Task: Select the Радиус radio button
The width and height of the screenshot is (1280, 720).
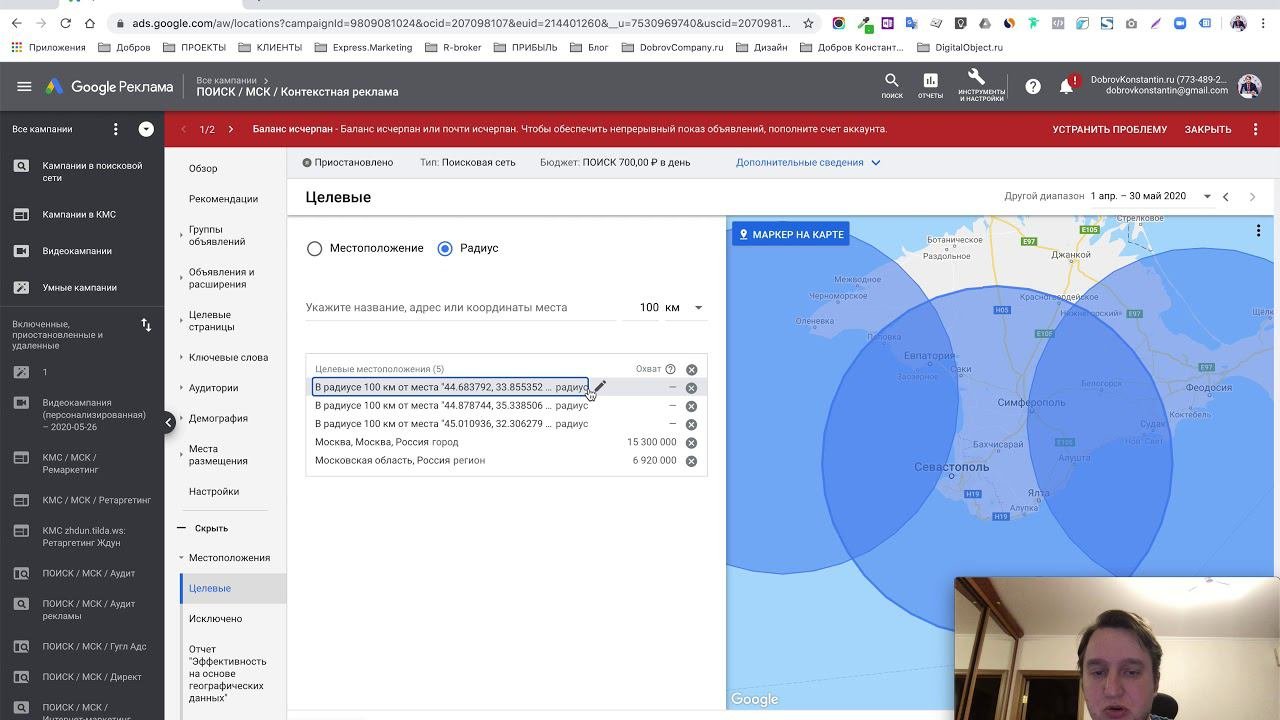Action: [445, 248]
